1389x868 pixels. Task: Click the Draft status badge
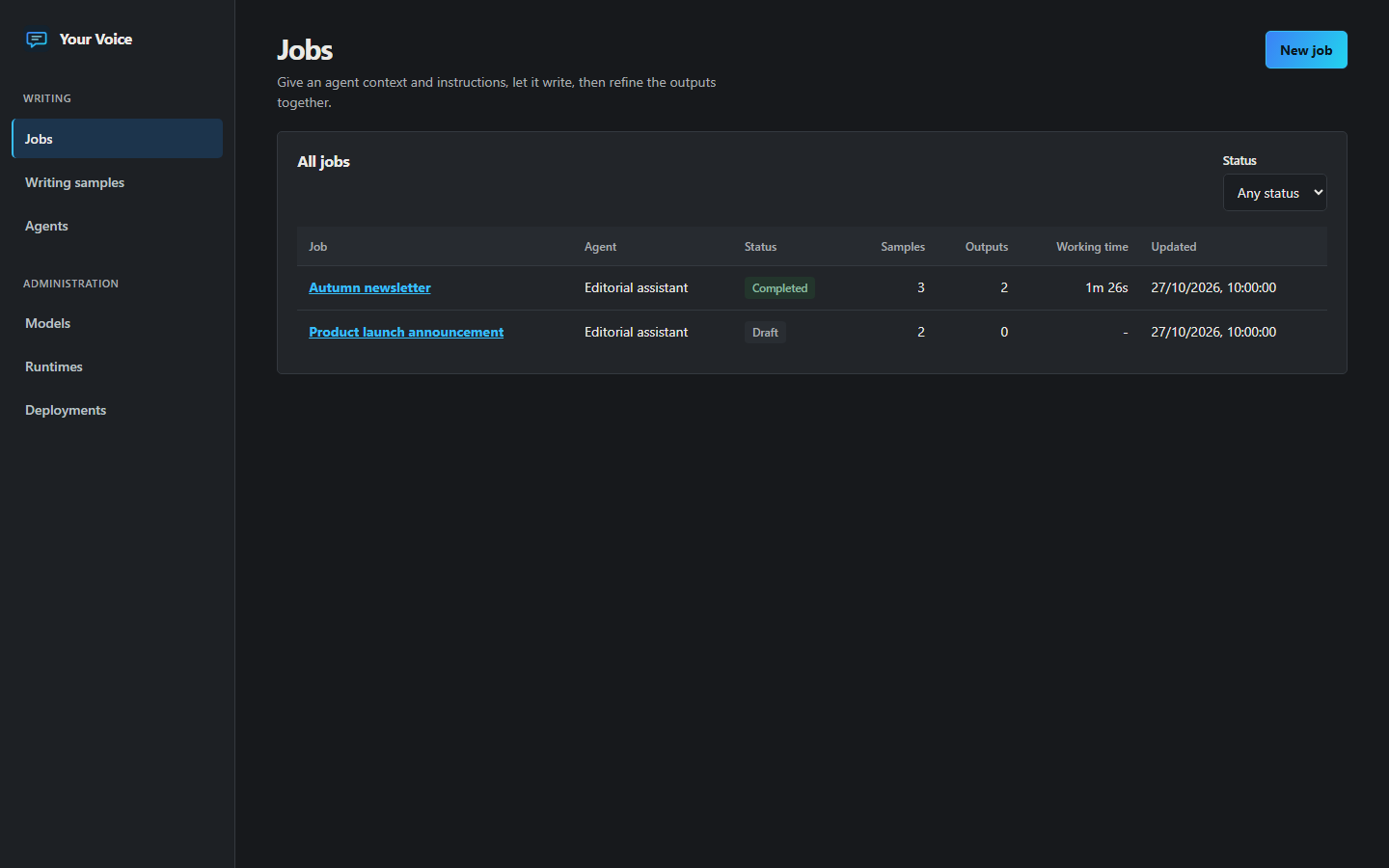765,333
